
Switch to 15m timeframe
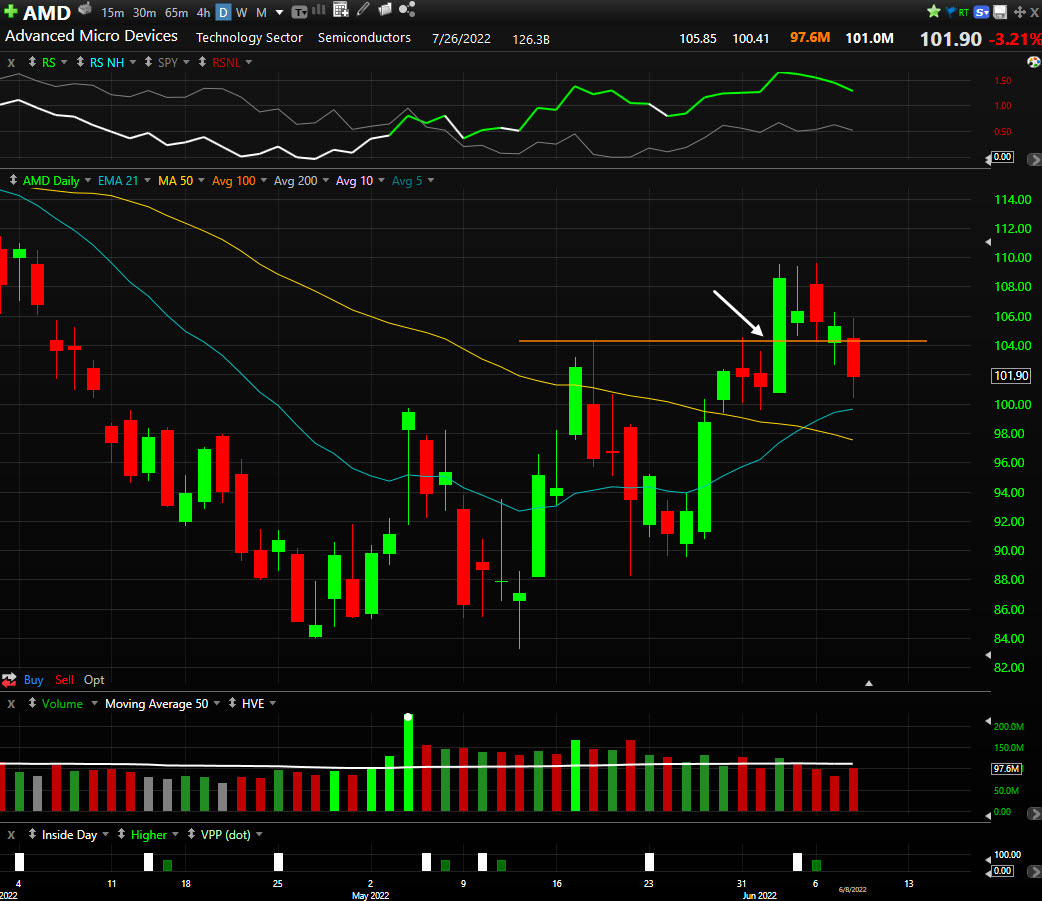click(112, 13)
